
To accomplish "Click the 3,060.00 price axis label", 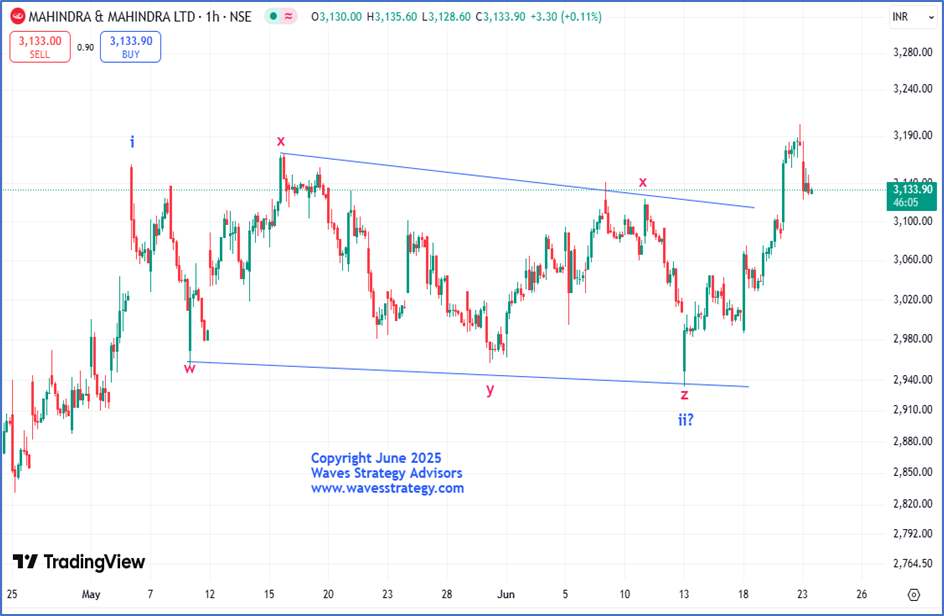I will tap(913, 260).
